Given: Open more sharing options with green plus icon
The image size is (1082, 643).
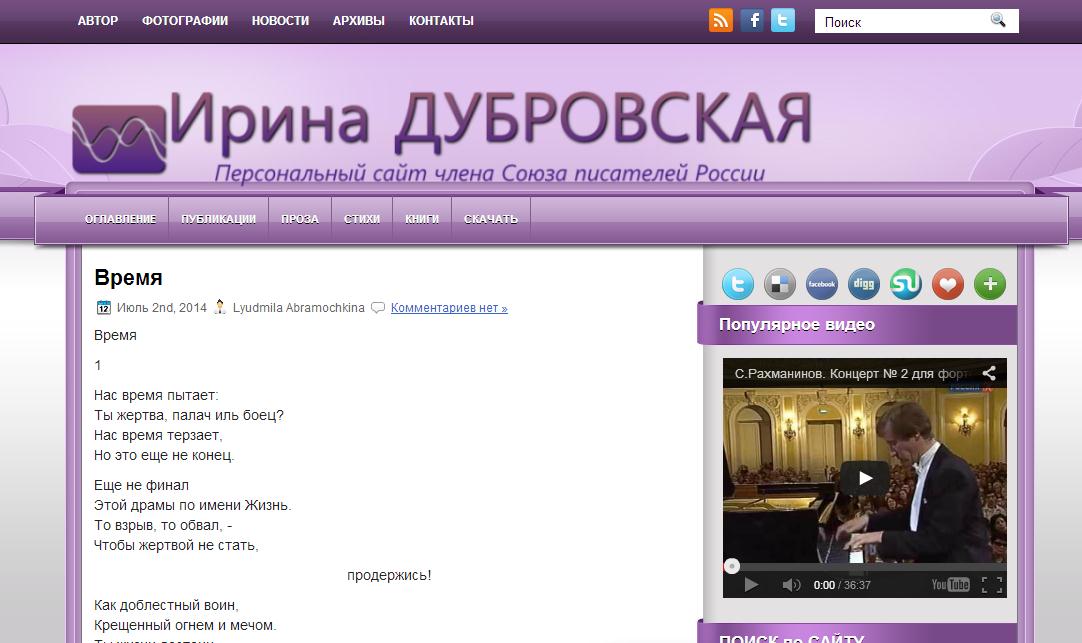Looking at the screenshot, I should 989,283.
